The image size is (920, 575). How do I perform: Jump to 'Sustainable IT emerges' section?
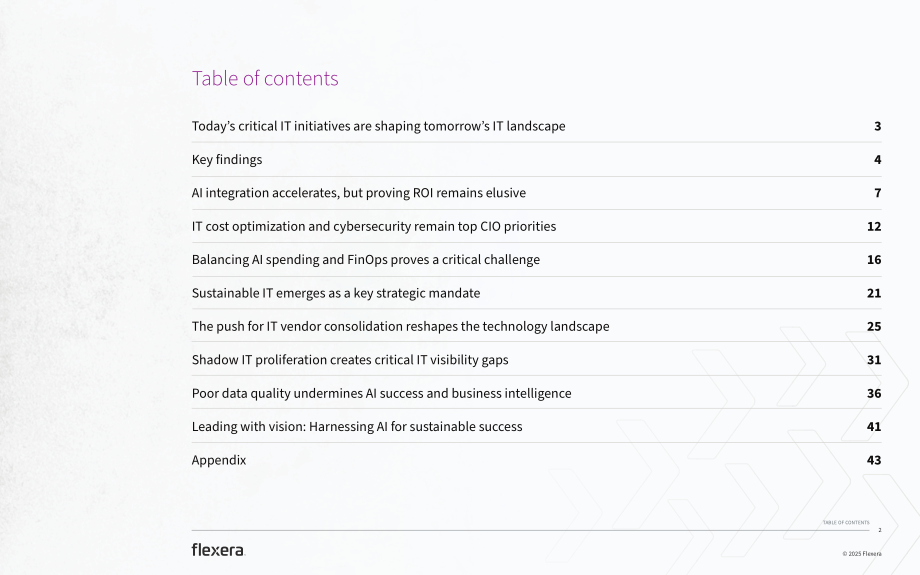point(336,293)
